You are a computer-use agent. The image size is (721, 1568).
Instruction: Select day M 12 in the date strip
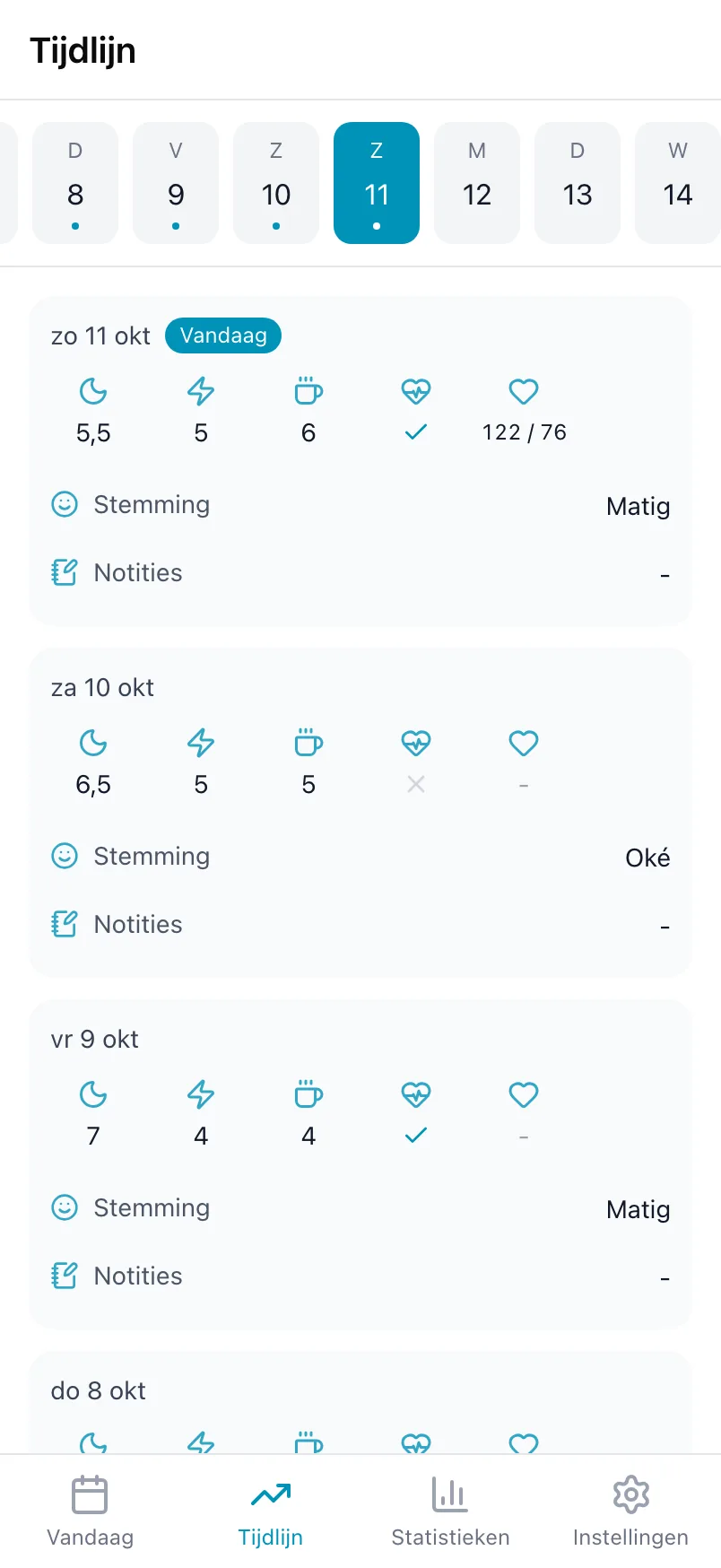pos(477,183)
